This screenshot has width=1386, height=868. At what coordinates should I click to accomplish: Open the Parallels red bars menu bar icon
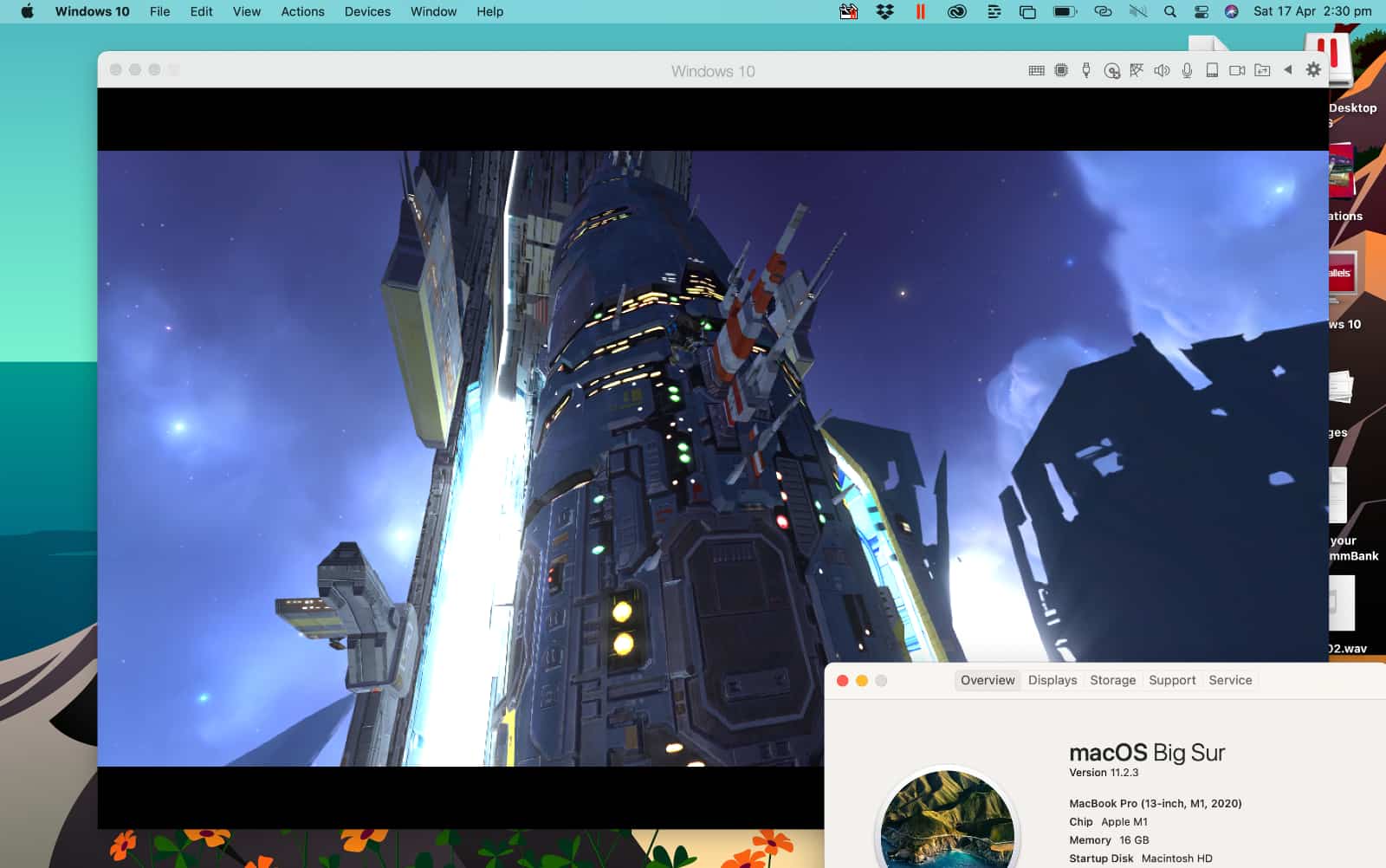point(920,11)
